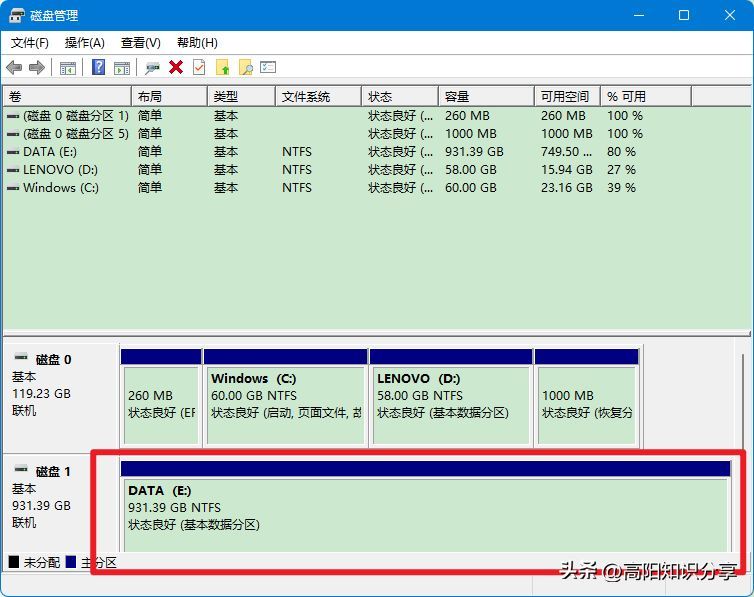Click the disk icon next to 磁盘 0
Viewport: 754px width, 597px height.
21,357
